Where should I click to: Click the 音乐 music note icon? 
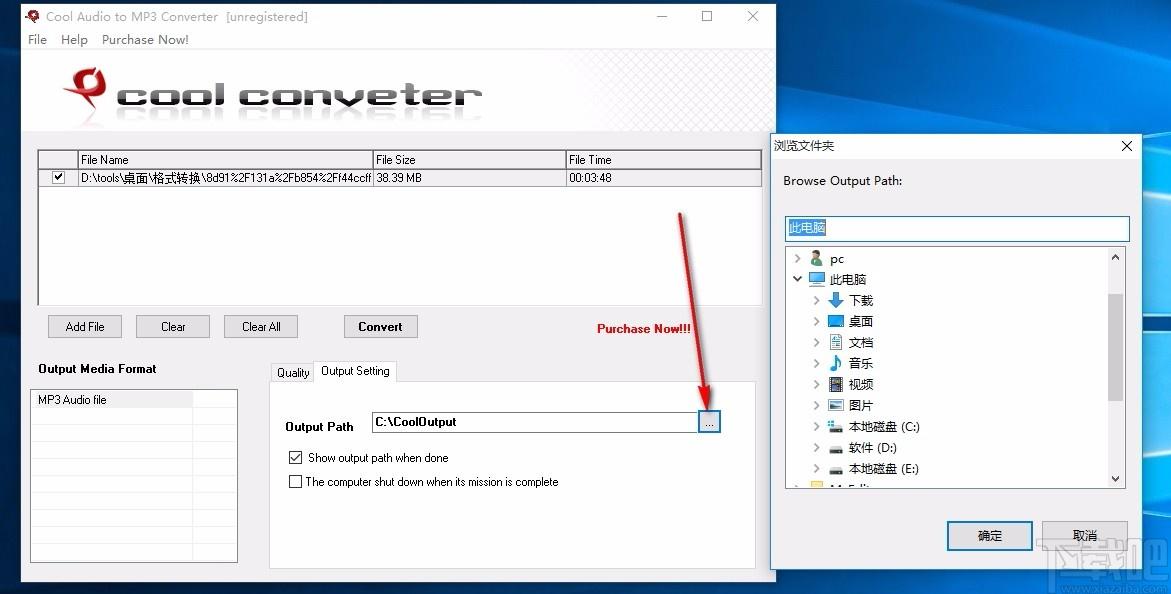(836, 363)
